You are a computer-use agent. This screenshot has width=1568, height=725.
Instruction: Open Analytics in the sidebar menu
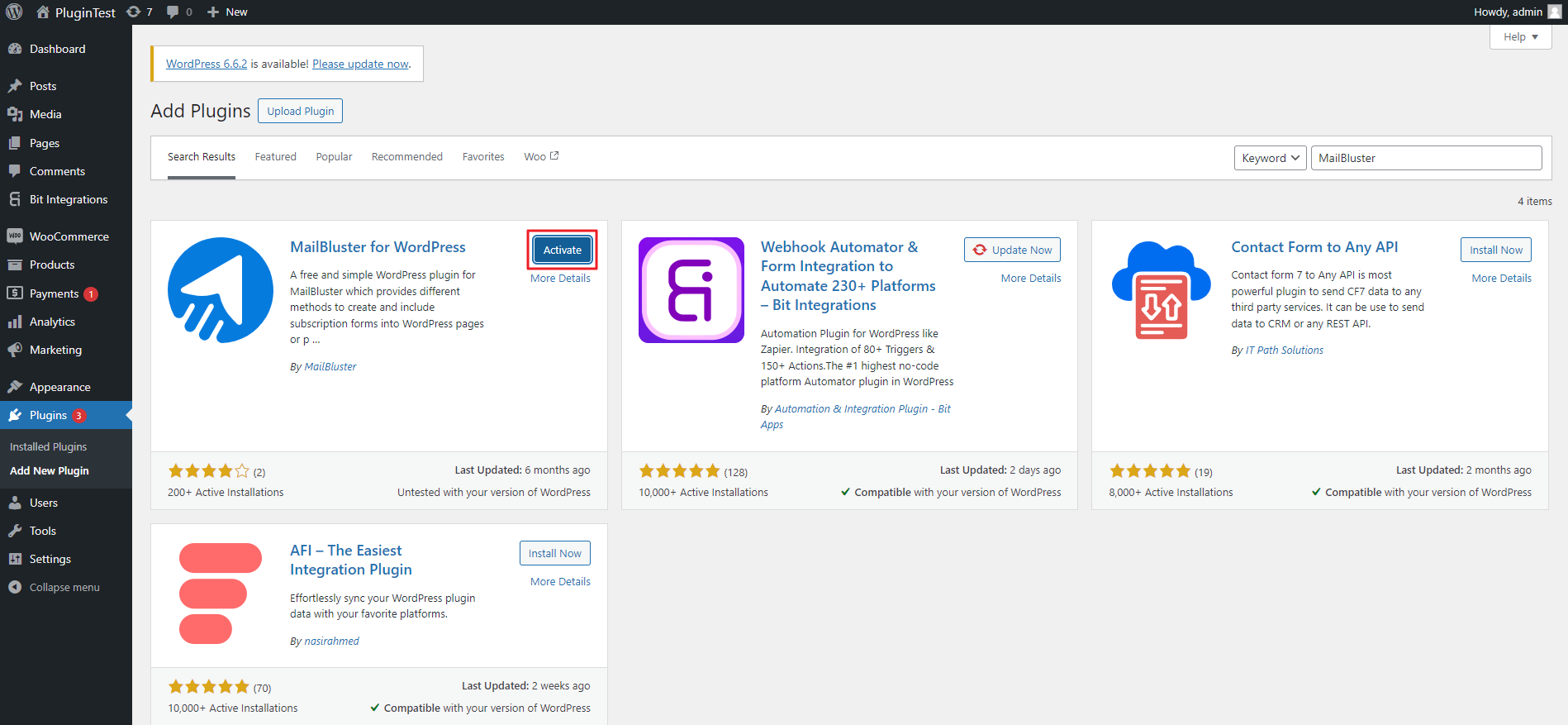tap(52, 322)
